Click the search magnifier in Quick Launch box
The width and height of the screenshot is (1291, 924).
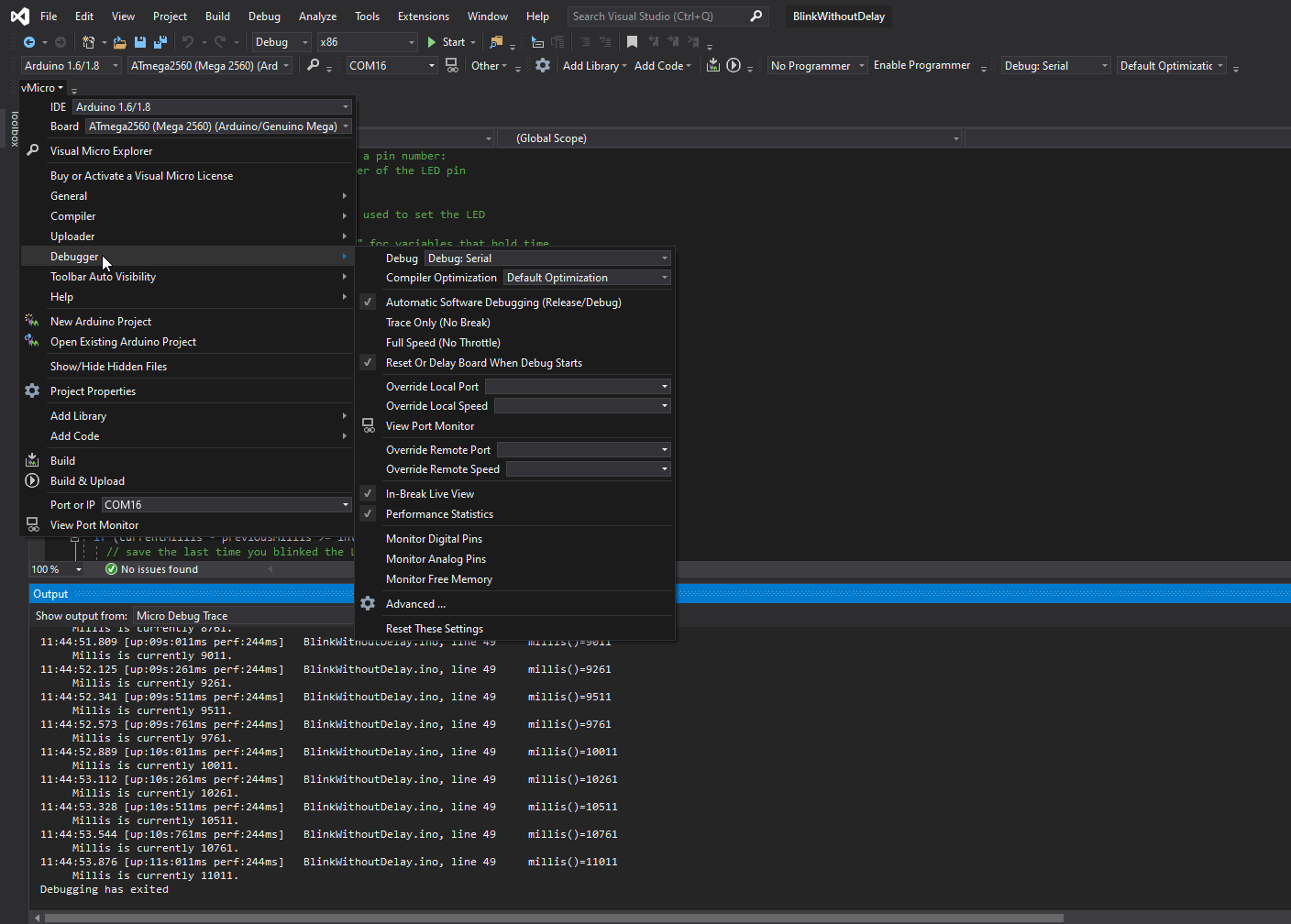(x=756, y=16)
